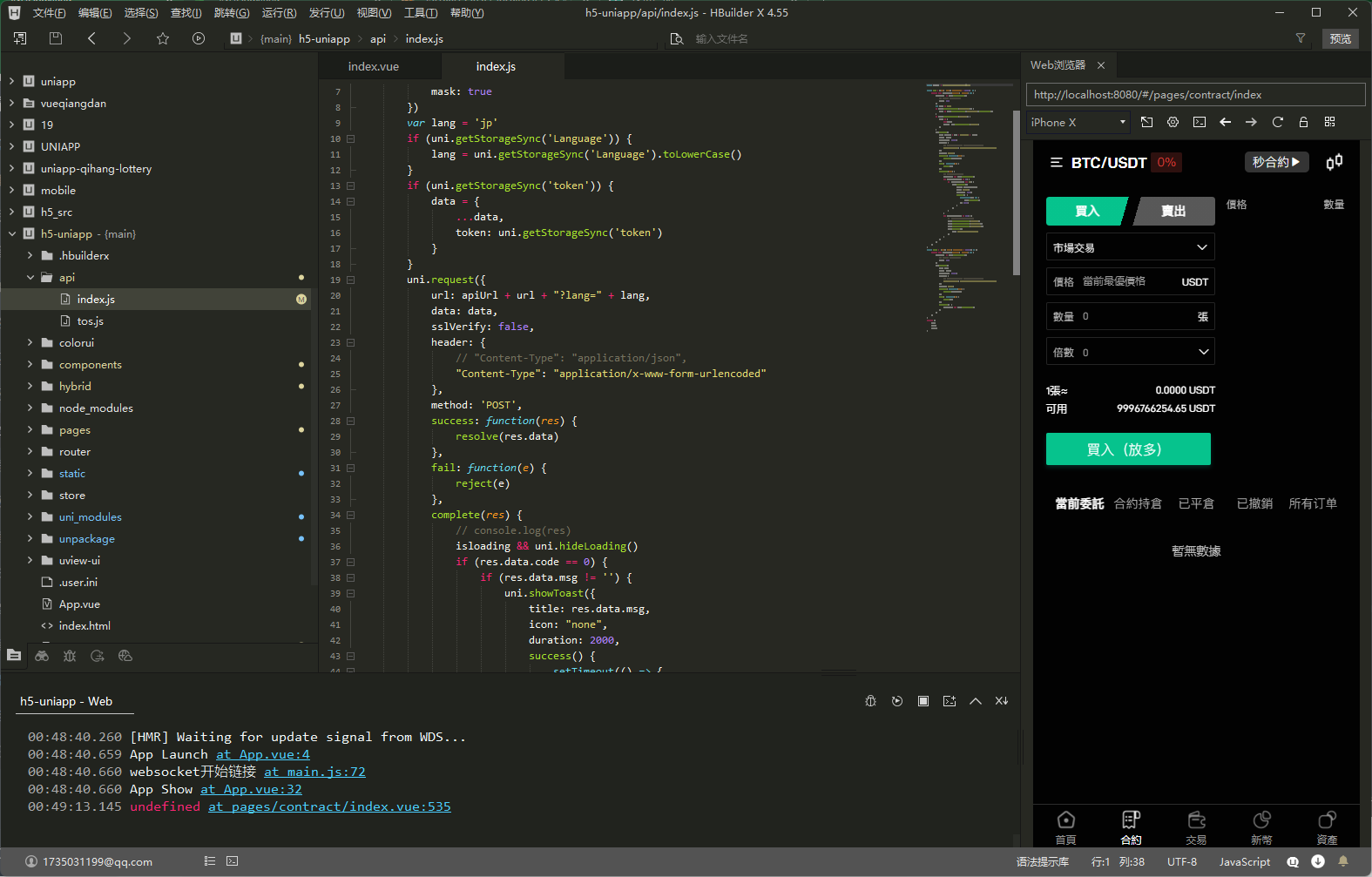1372x877 pixels.
Task: Click the run/play icon in the toolbar
Action: click(x=199, y=38)
